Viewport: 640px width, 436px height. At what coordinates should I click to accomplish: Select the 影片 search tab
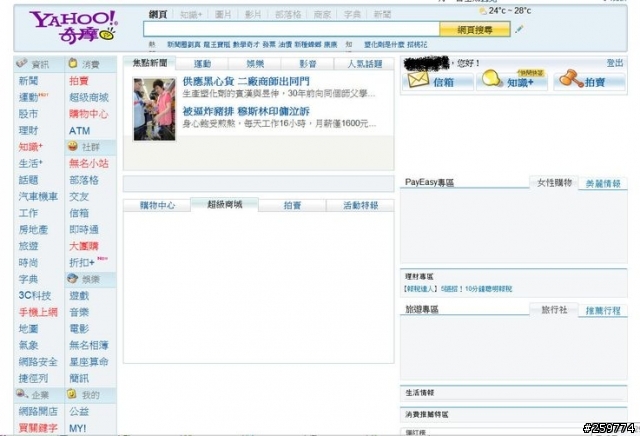(253, 15)
